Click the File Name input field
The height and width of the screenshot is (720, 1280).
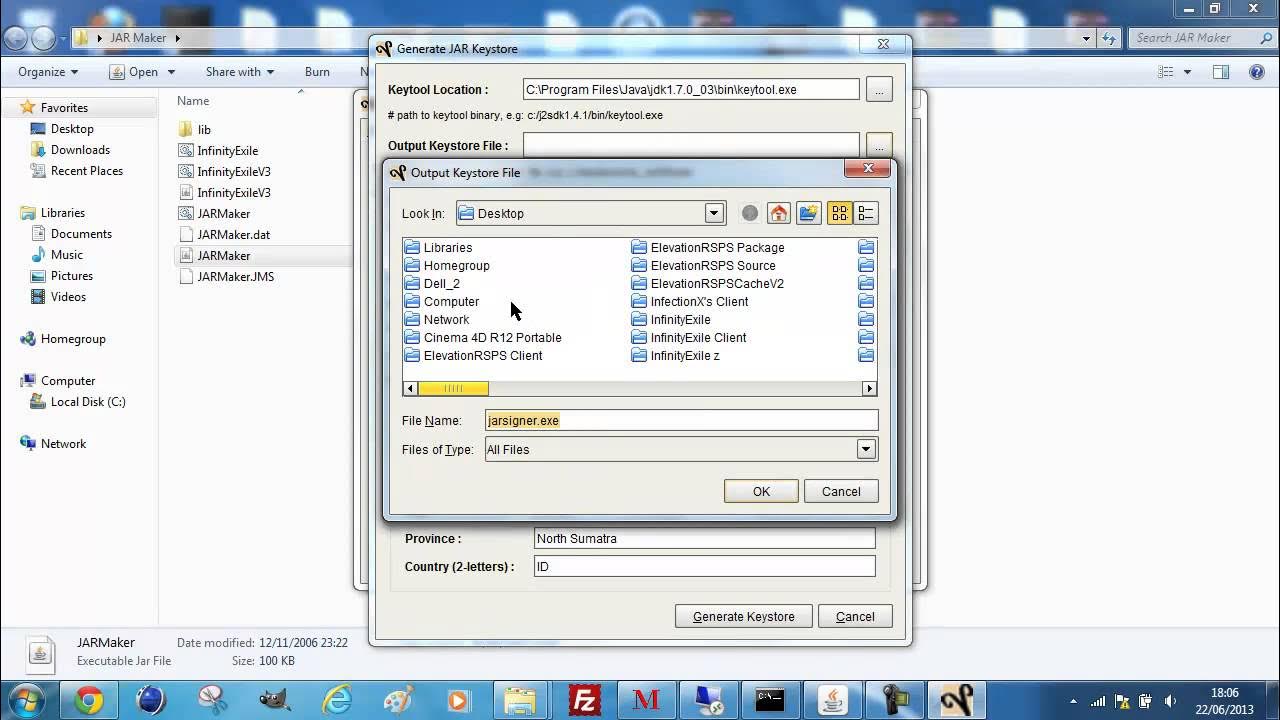click(x=681, y=420)
